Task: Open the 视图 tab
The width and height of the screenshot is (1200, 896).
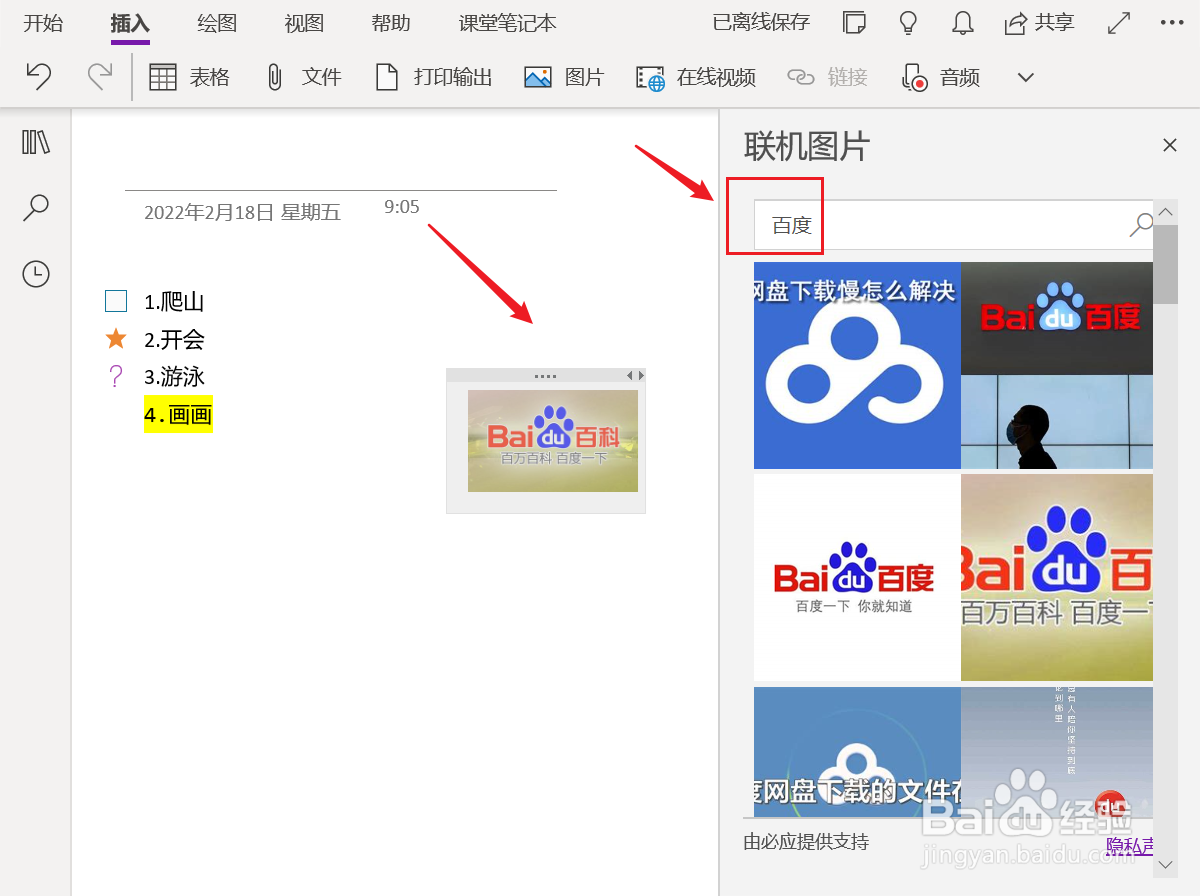Action: coord(304,23)
